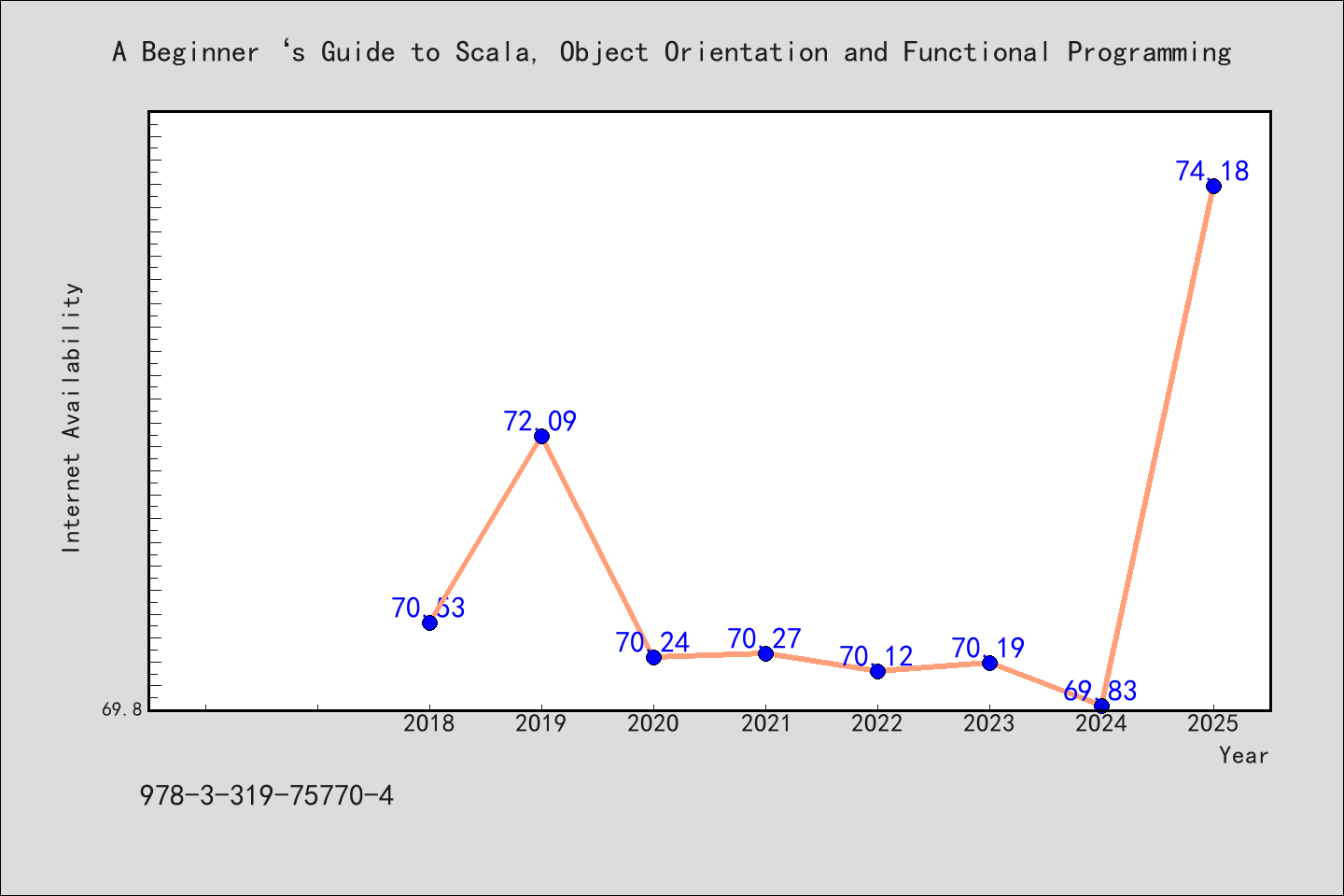
Task: Click the Year axis title
Action: [x=1244, y=756]
